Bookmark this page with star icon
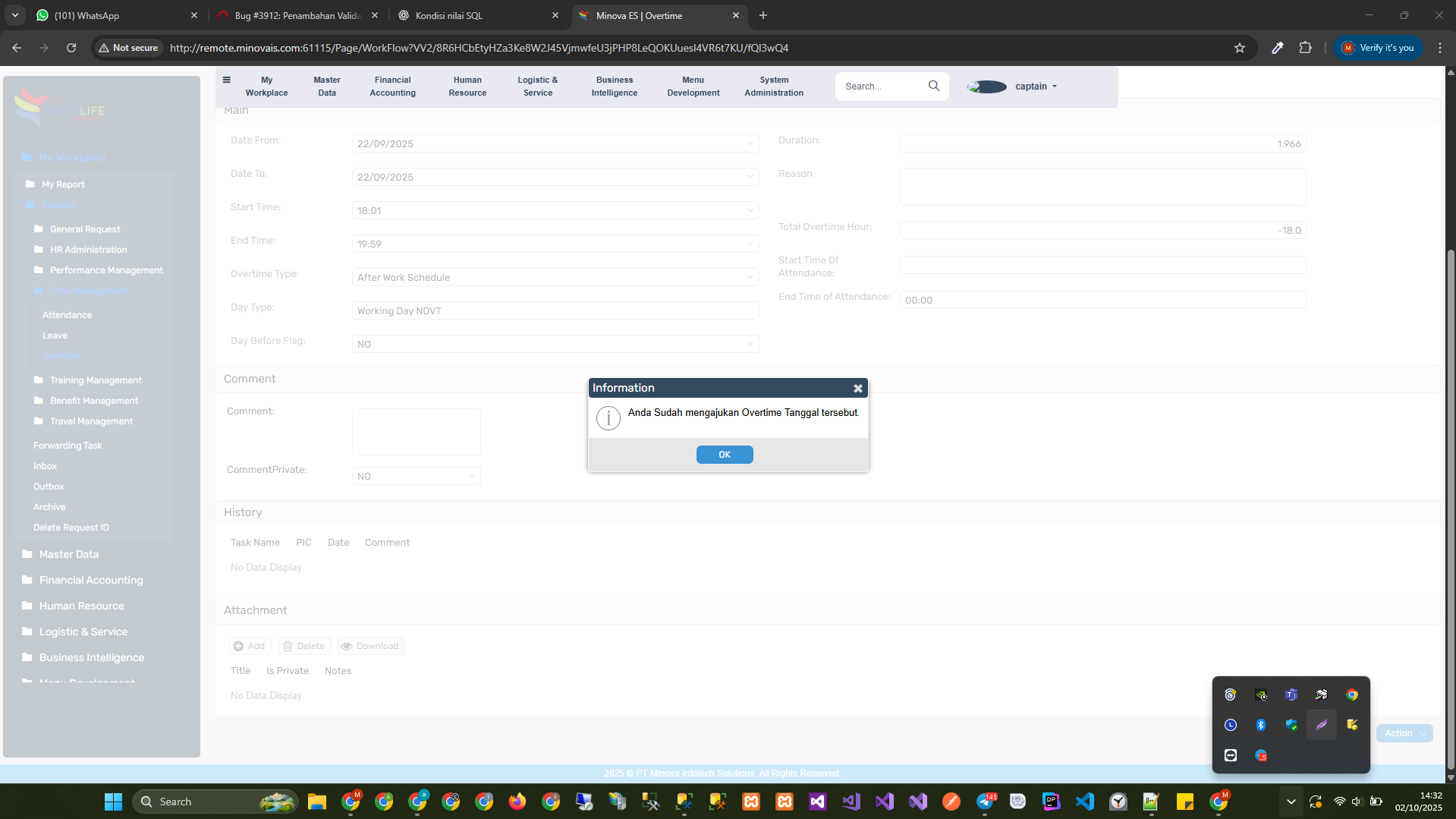The height and width of the screenshot is (819, 1456). coord(1239,48)
